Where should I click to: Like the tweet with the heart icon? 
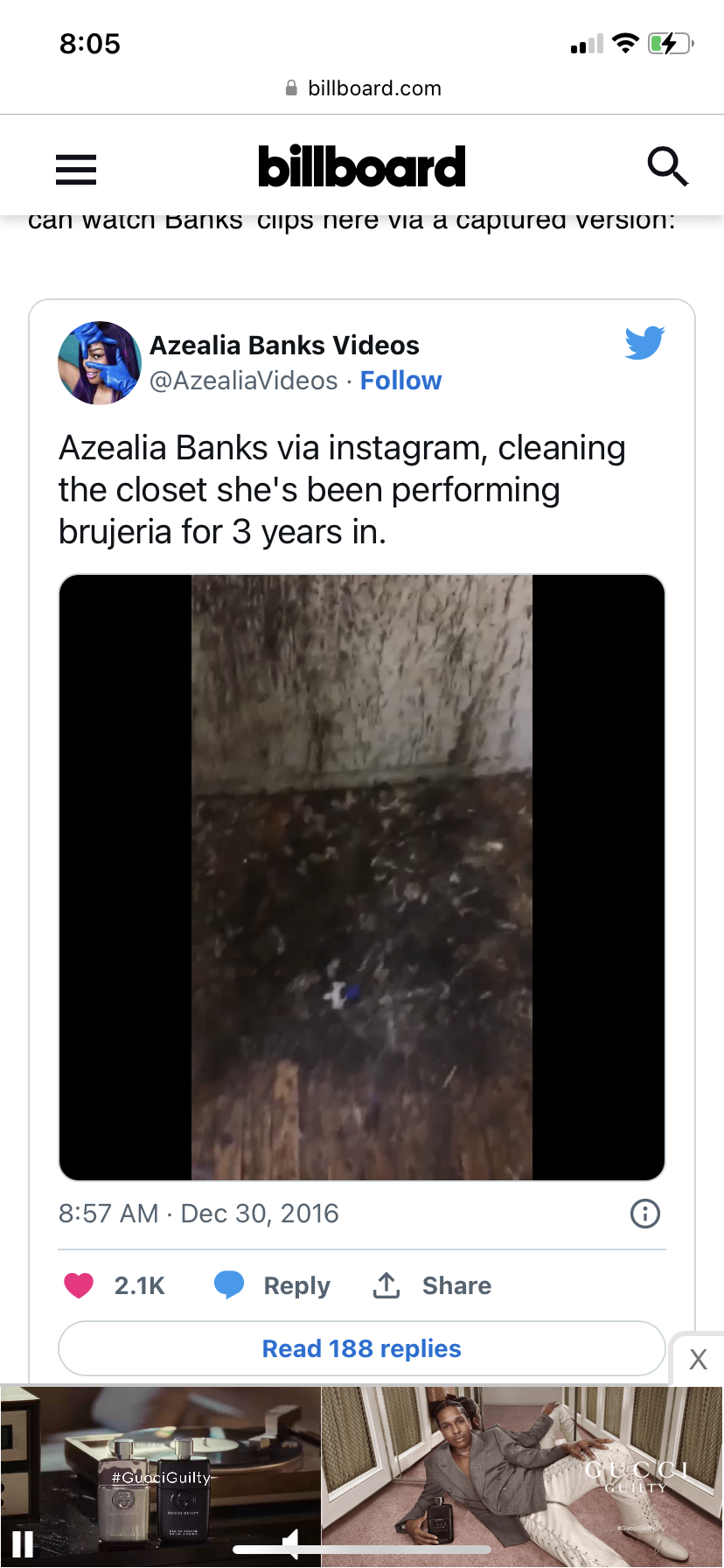click(79, 1285)
